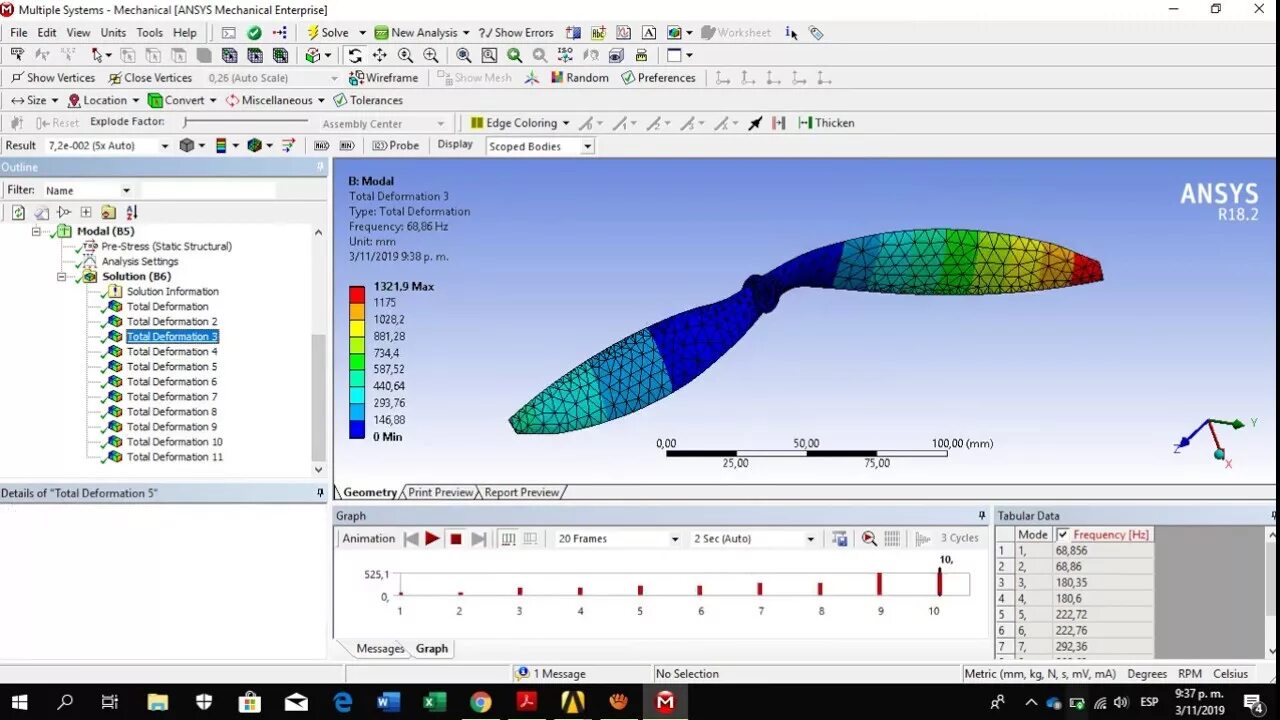This screenshot has width=1280, height=720.
Task: Click Random colors button
Action: 579,78
